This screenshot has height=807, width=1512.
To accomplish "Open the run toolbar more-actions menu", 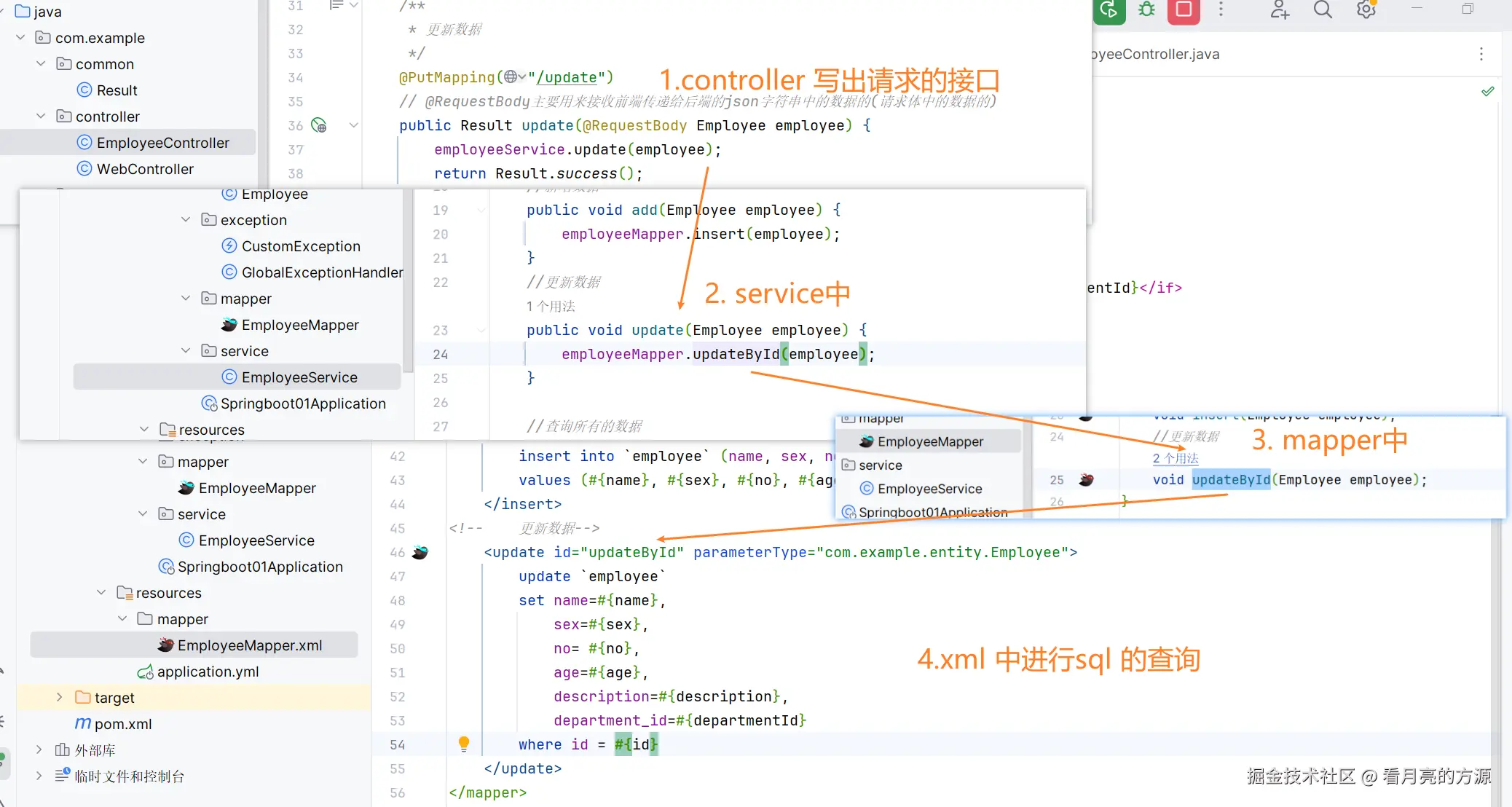I will [x=1221, y=9].
